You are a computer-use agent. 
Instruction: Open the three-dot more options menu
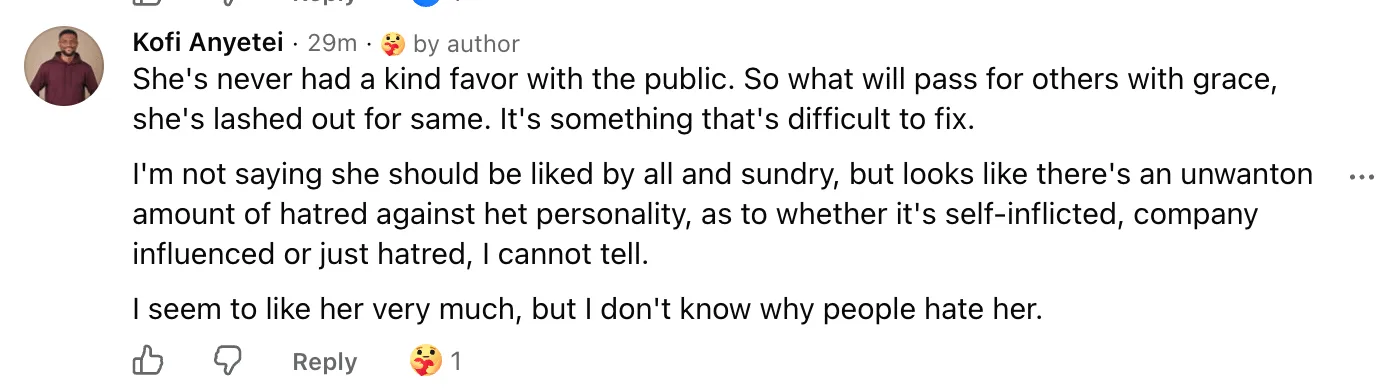click(1362, 177)
